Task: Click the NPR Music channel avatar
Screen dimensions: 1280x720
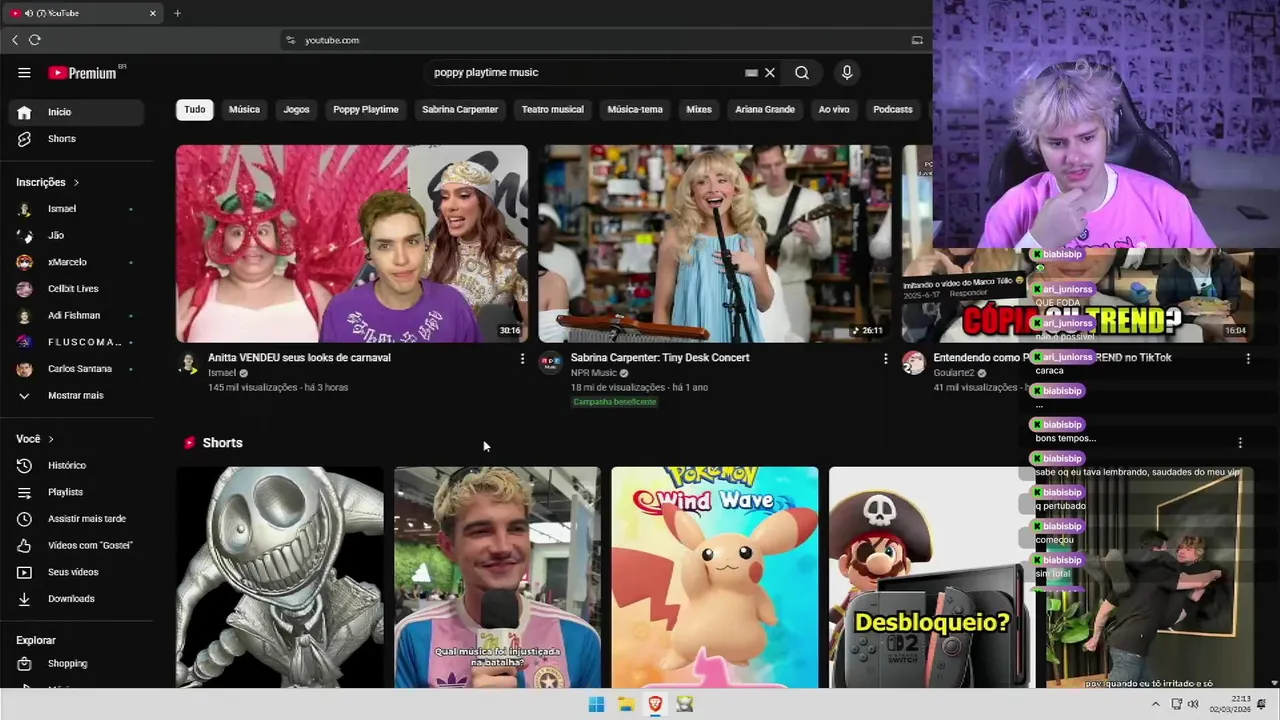Action: pyautogui.click(x=551, y=363)
